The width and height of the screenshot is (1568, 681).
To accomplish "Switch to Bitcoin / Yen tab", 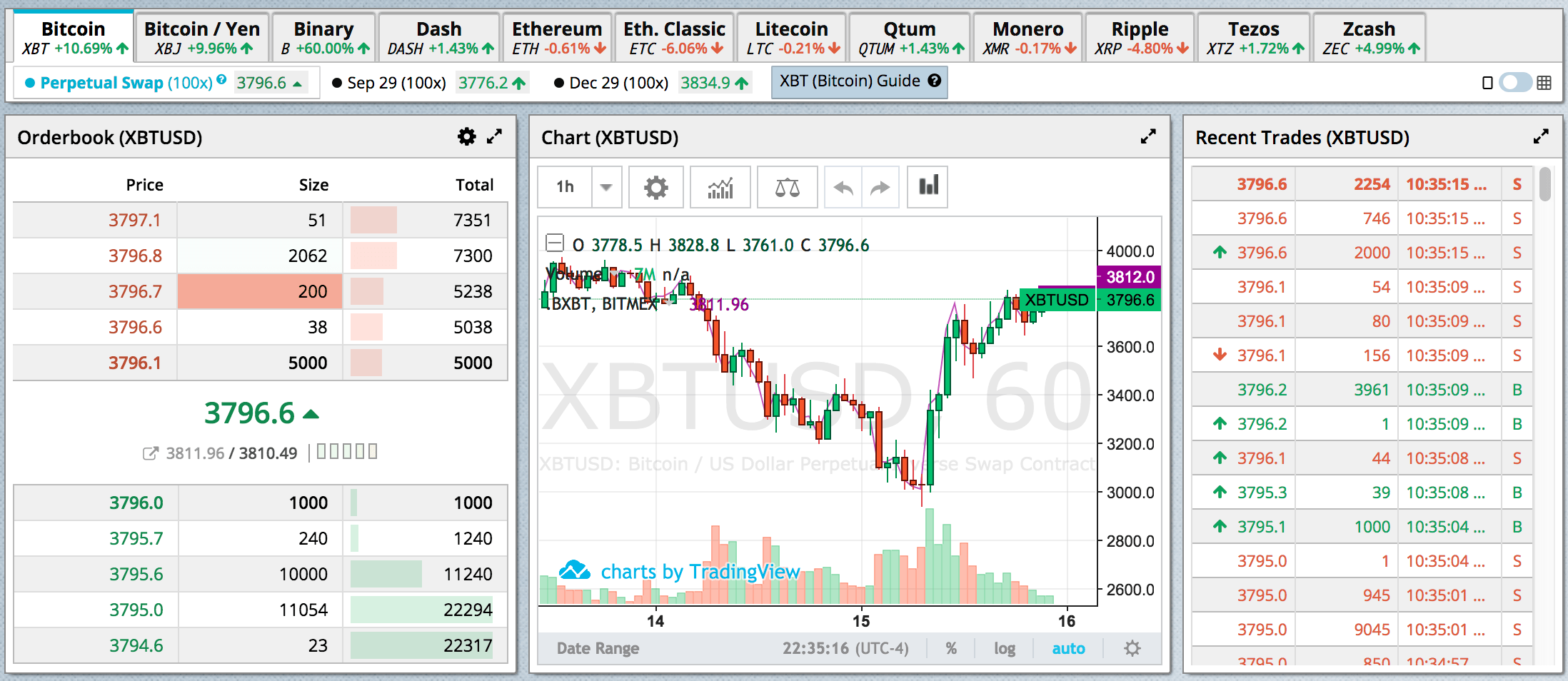I will click(x=202, y=36).
